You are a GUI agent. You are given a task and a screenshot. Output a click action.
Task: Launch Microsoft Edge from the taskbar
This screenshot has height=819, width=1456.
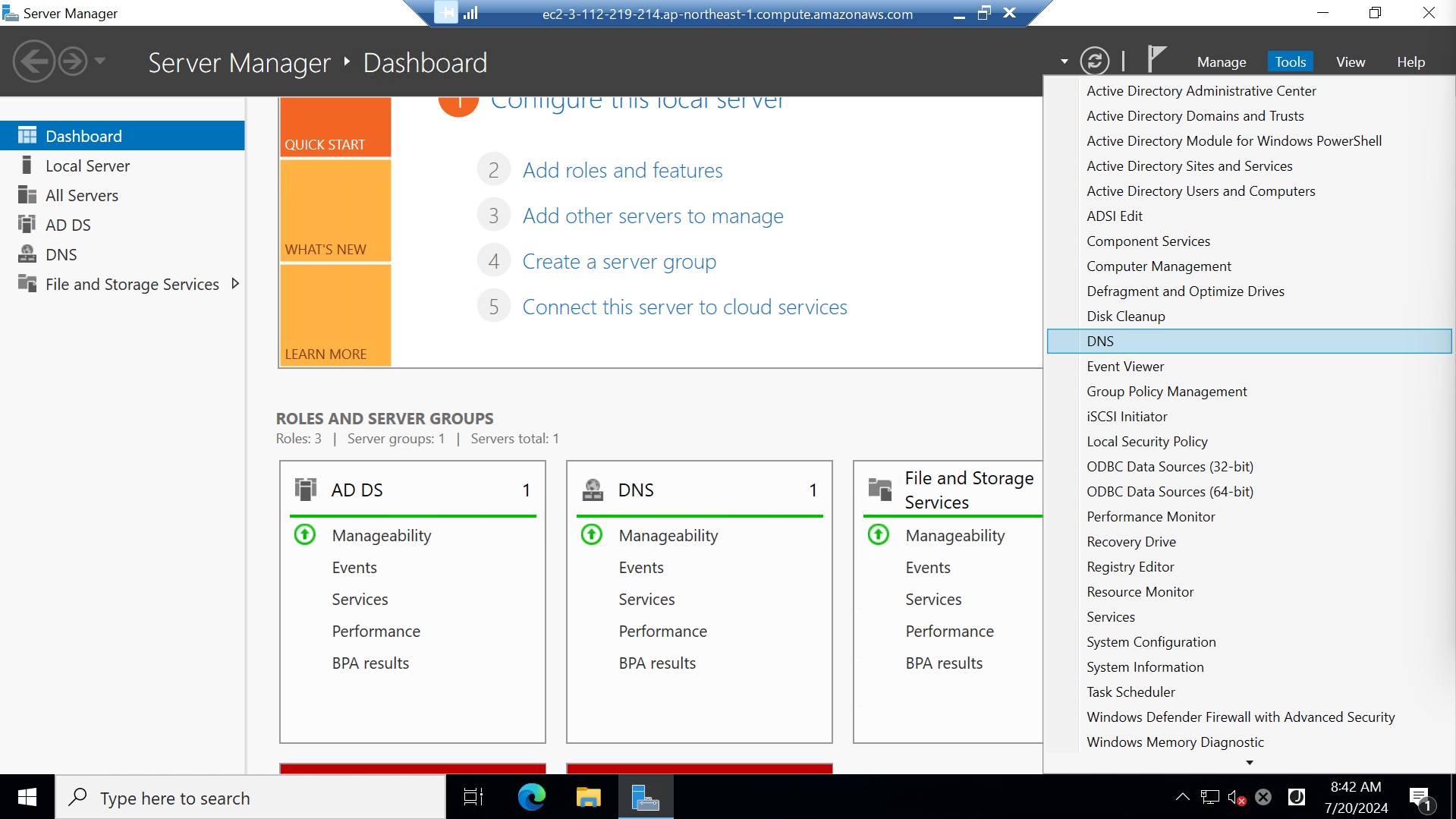point(531,797)
